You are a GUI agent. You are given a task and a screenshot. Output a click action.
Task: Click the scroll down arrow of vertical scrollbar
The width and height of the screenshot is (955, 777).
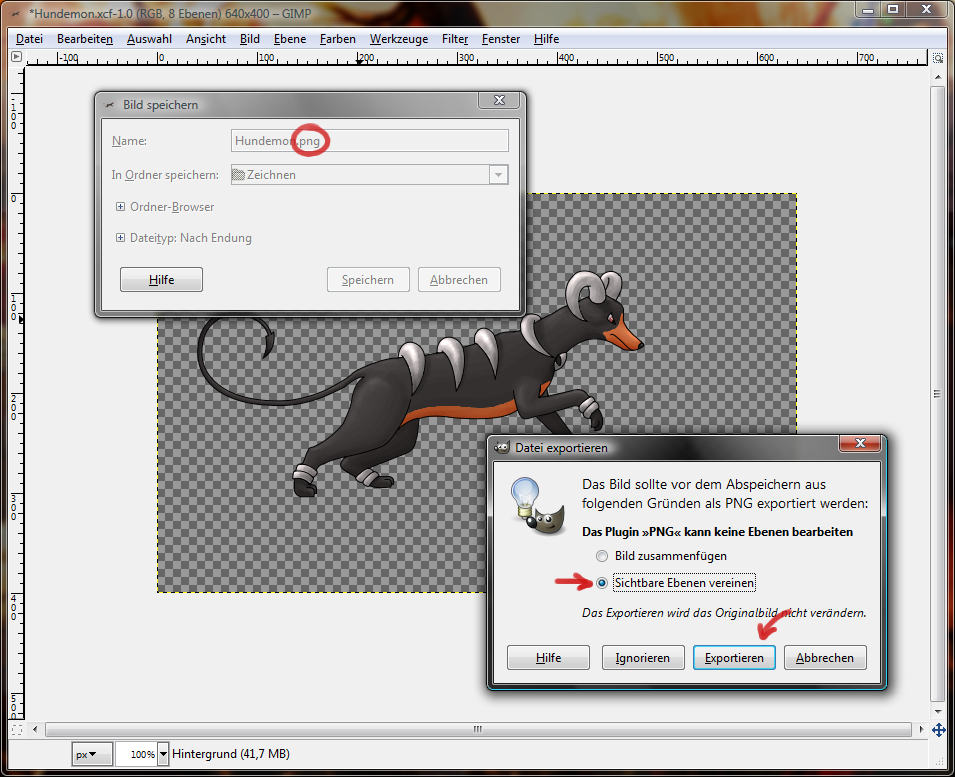click(x=937, y=711)
